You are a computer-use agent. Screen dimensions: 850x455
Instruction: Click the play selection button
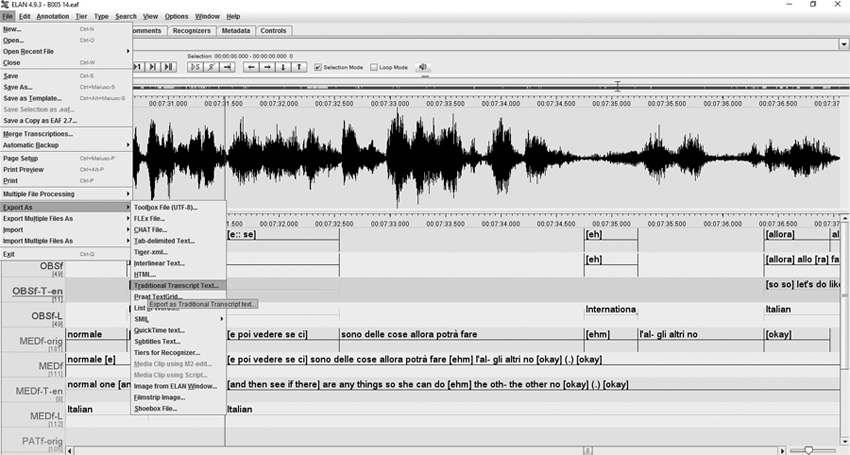[x=195, y=67]
